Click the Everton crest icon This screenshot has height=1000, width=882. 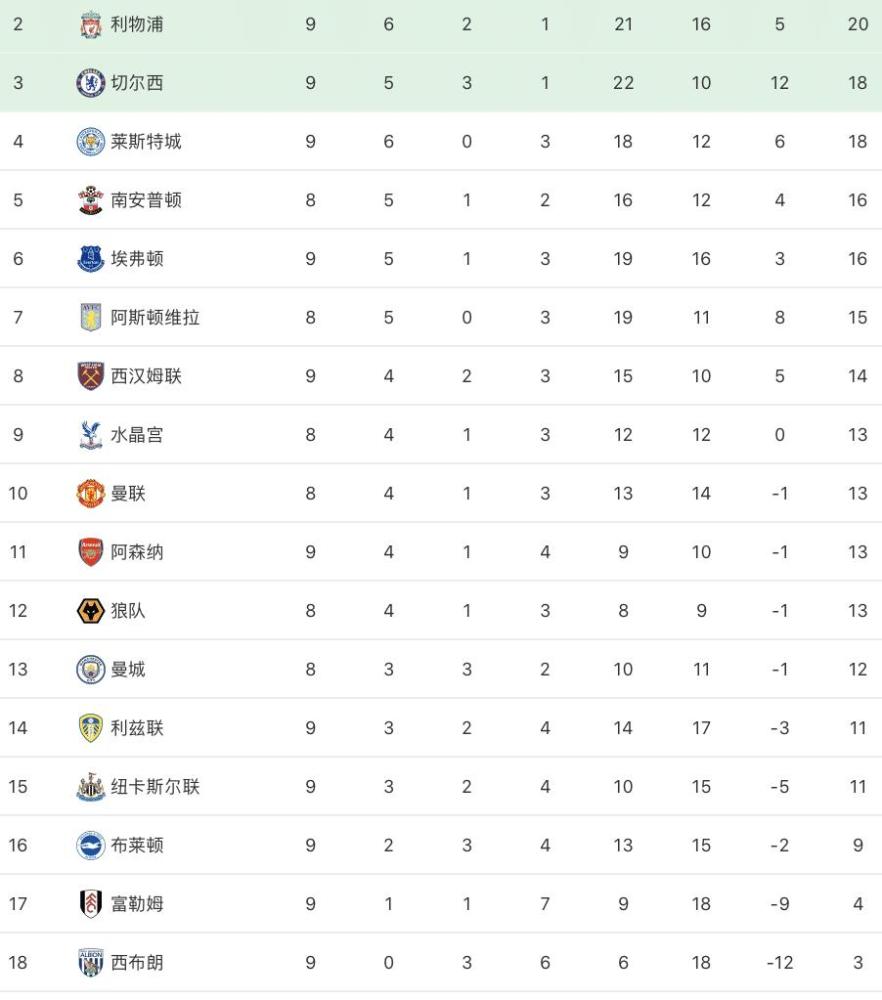point(90,259)
